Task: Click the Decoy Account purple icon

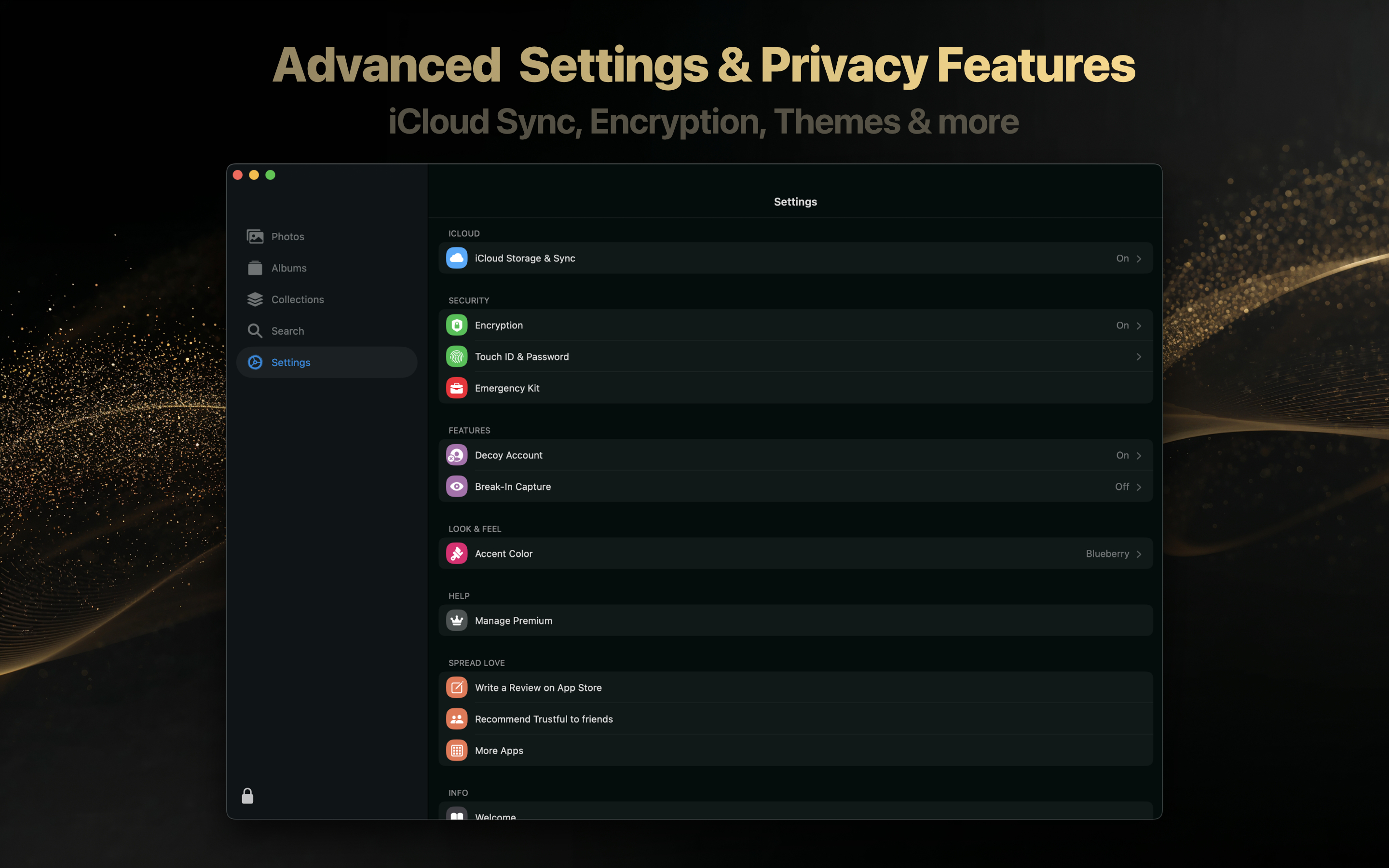Action: pos(457,455)
